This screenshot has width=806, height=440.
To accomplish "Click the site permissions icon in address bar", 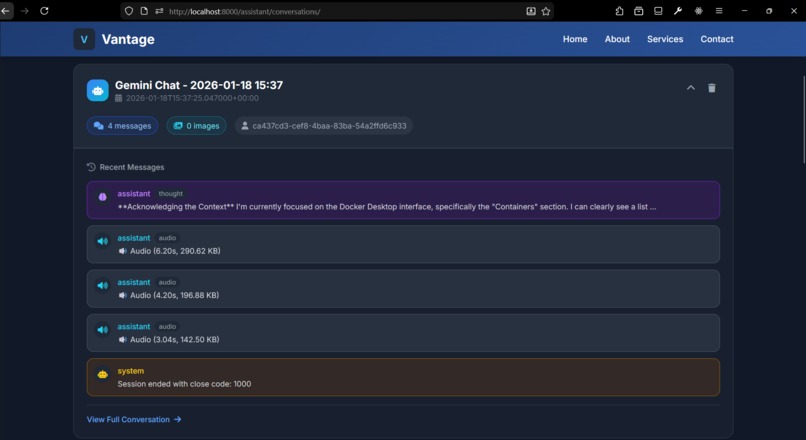I will tap(159, 11).
